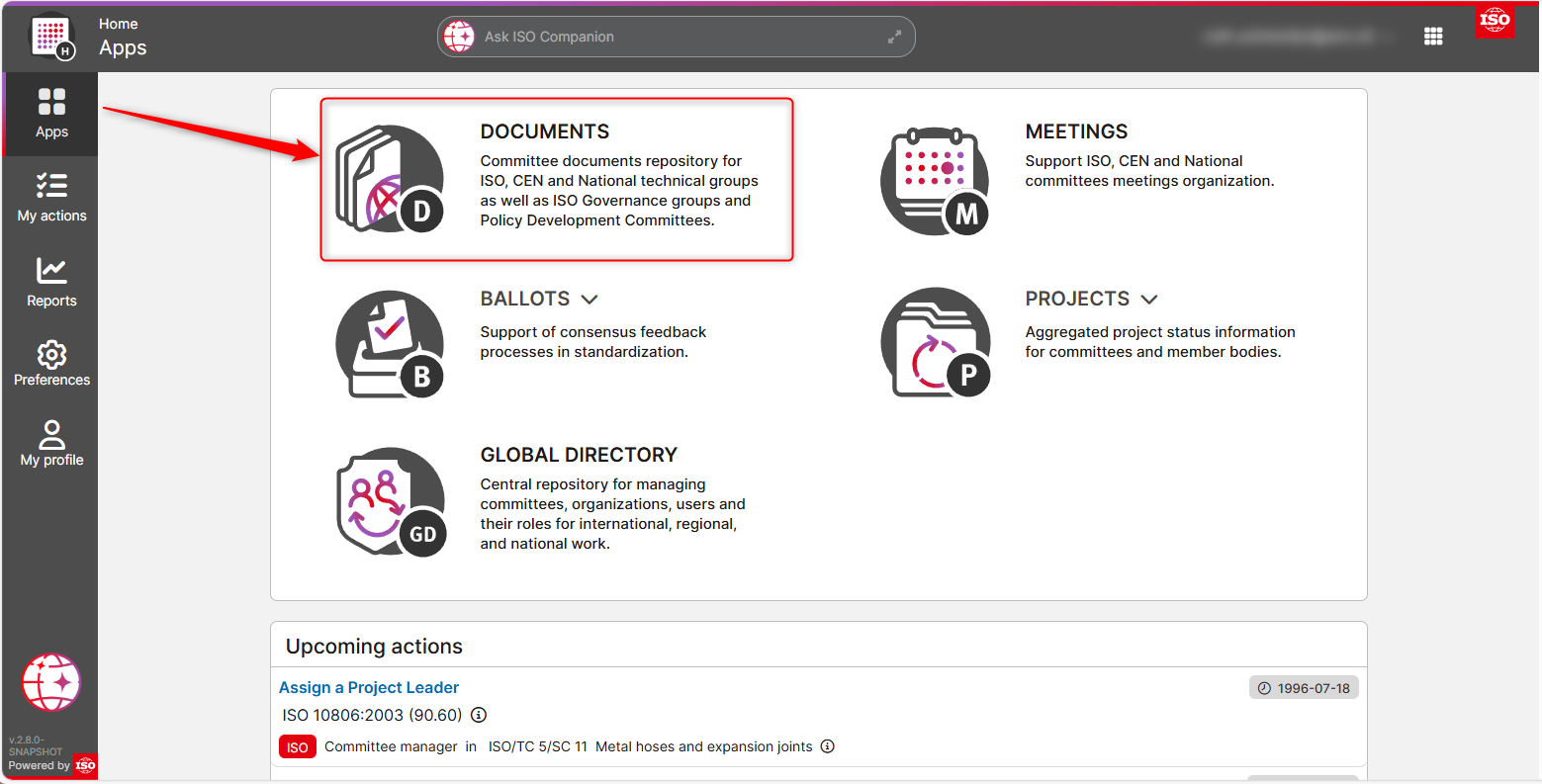
Task: Open My profile in sidebar
Action: coord(51,443)
